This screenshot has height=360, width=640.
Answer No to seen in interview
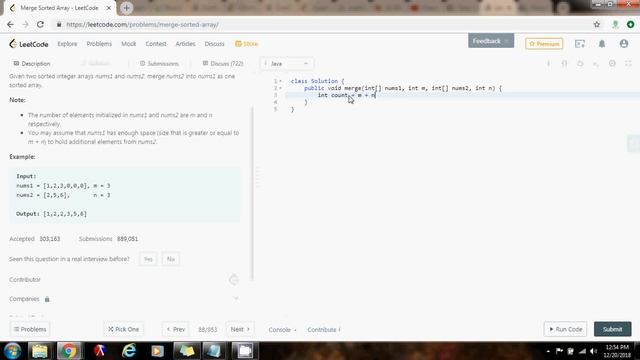(171, 259)
